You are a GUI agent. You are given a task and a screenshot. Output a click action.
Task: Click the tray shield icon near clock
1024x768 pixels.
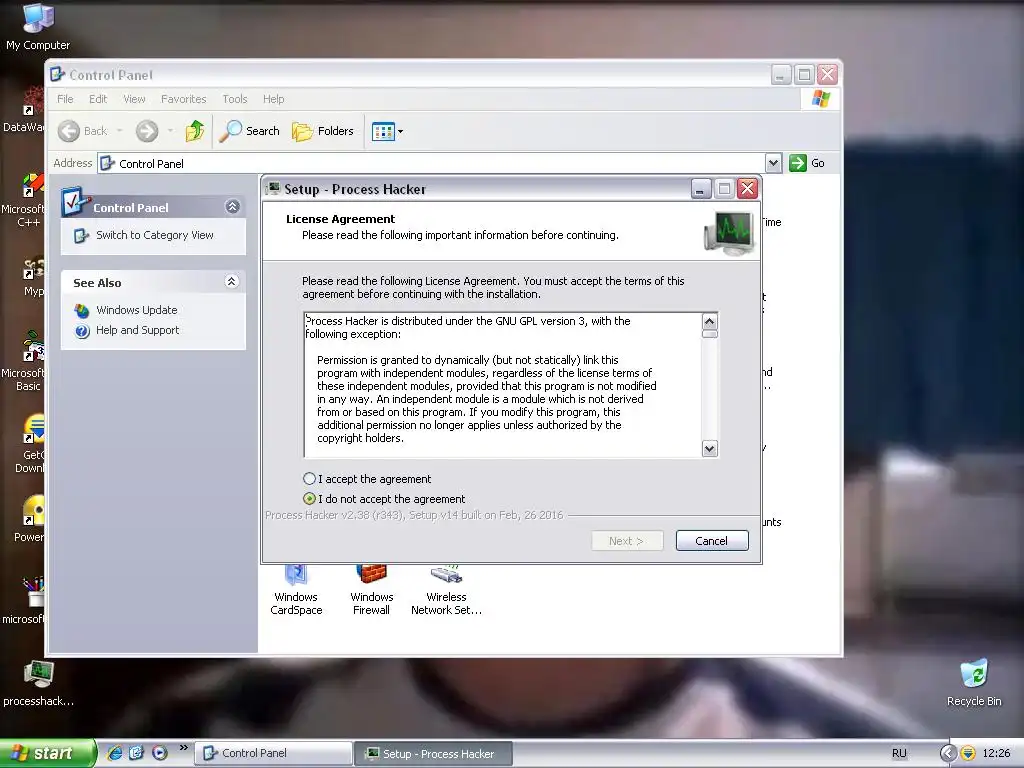click(x=968, y=753)
